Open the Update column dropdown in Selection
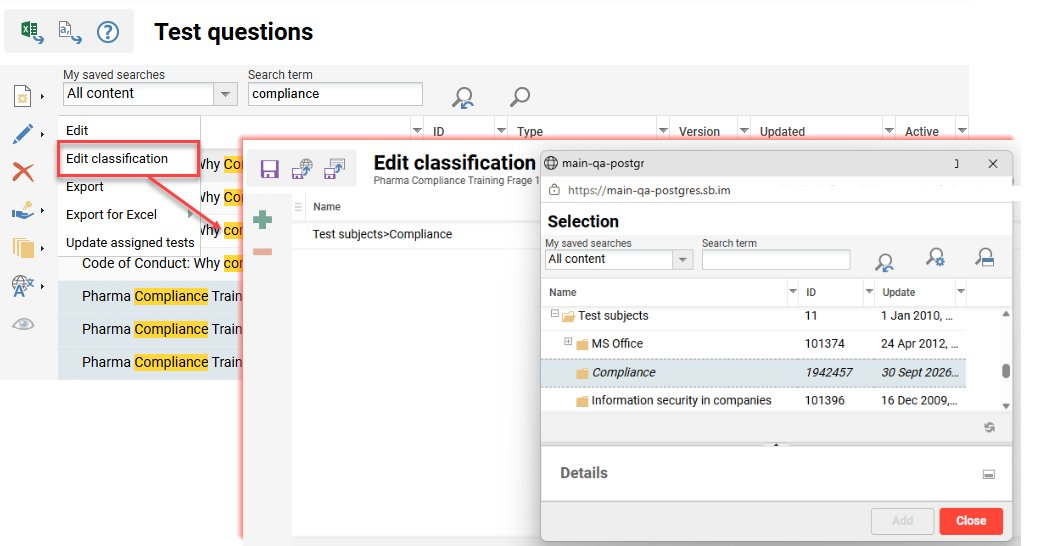The image size is (1042, 546). point(961,292)
